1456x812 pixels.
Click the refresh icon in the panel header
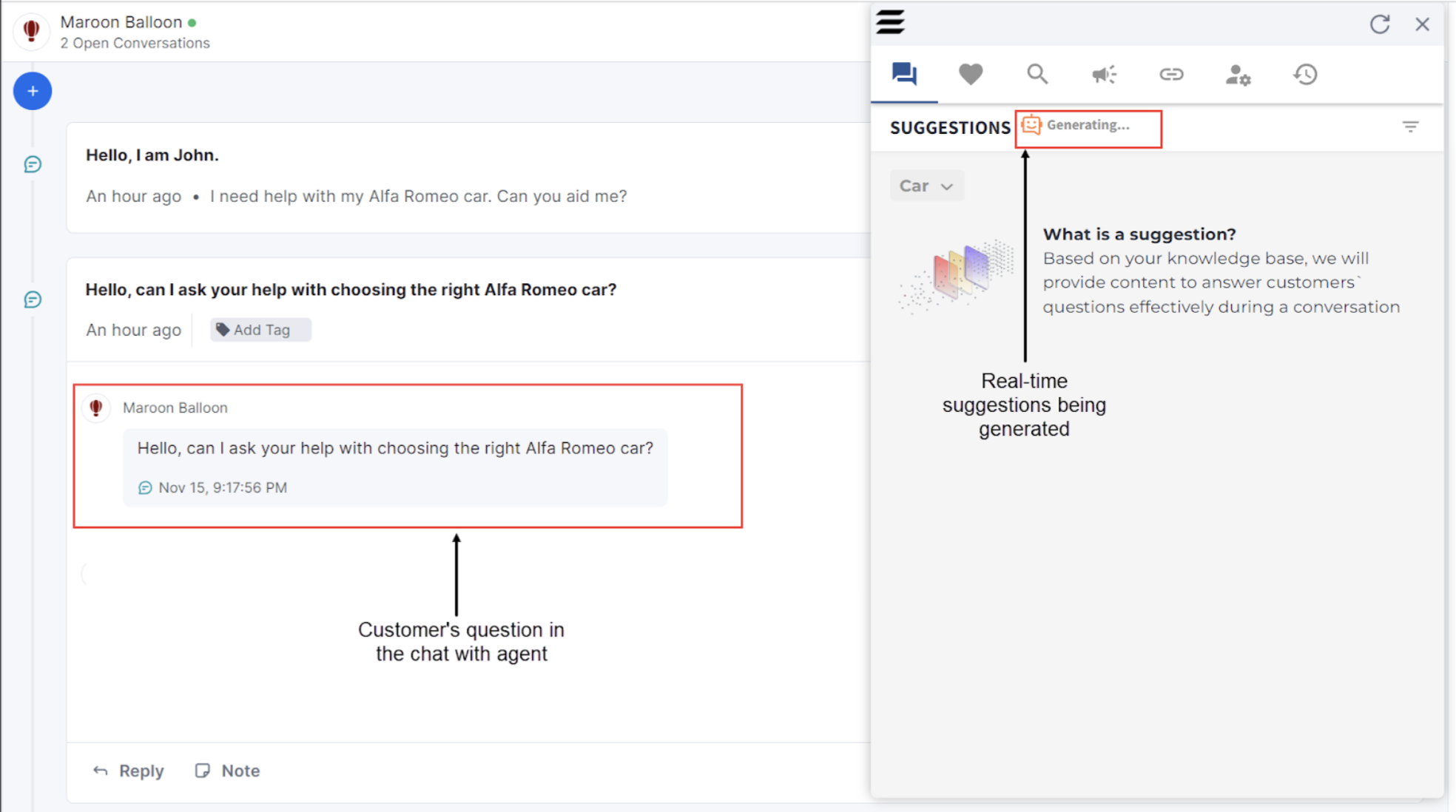(x=1379, y=24)
